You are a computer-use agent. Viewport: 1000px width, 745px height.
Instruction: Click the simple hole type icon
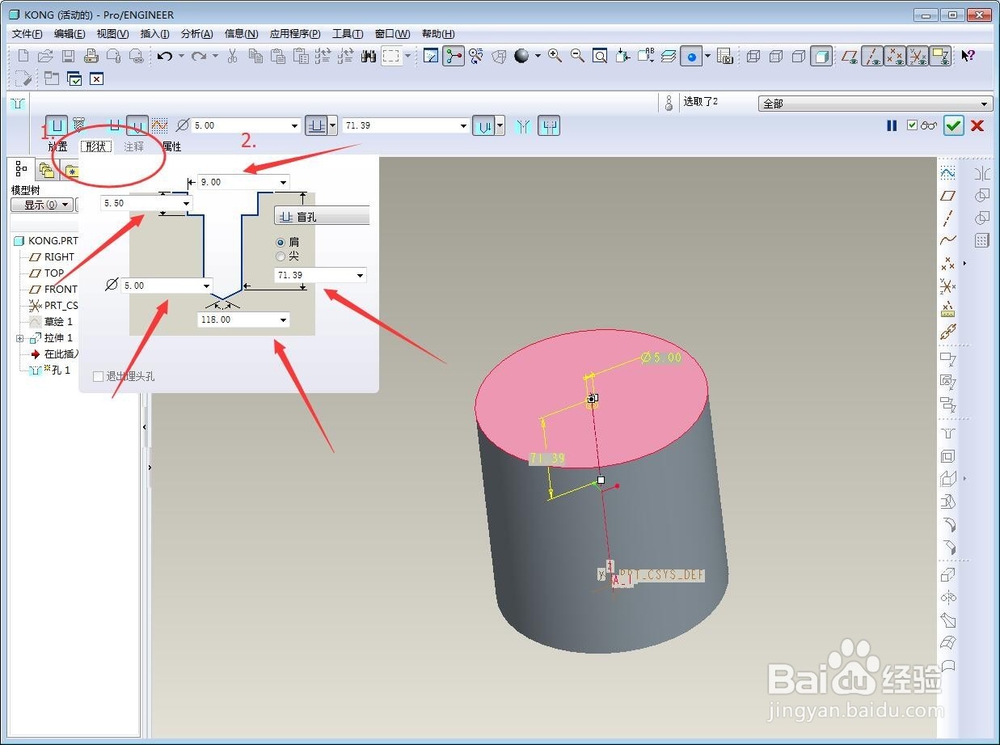[x=57, y=126]
